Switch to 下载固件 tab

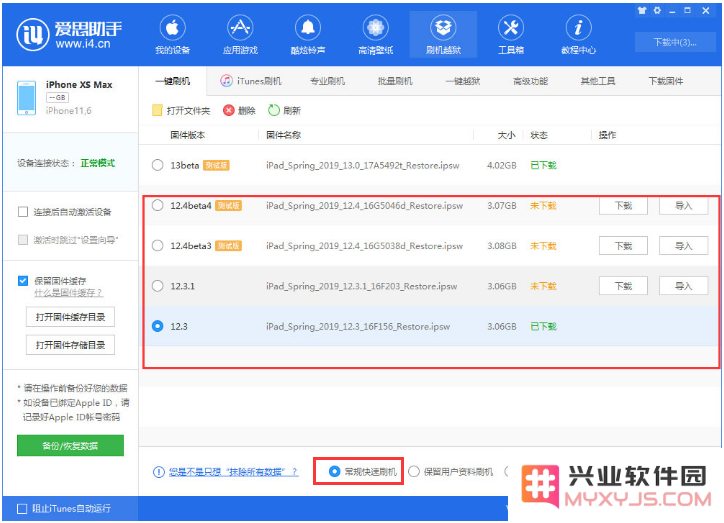click(665, 81)
